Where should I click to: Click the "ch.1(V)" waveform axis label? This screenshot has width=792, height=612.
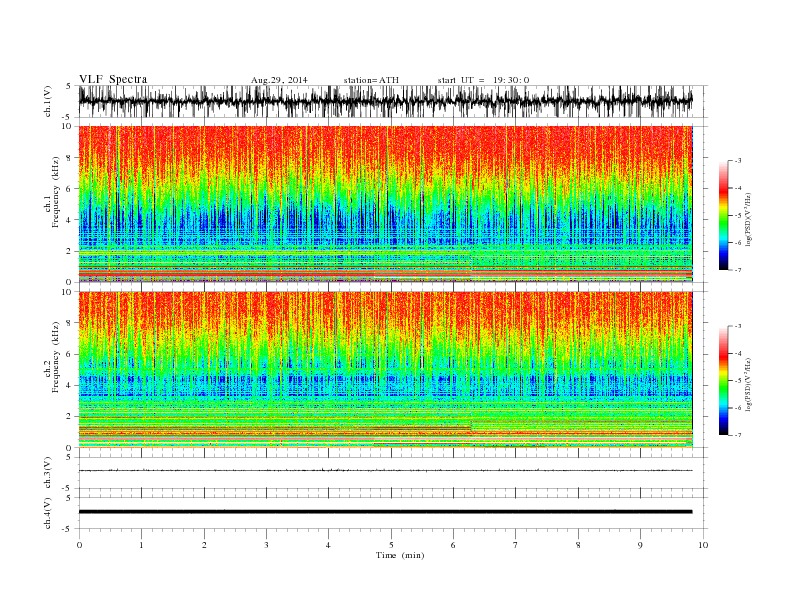48,101
